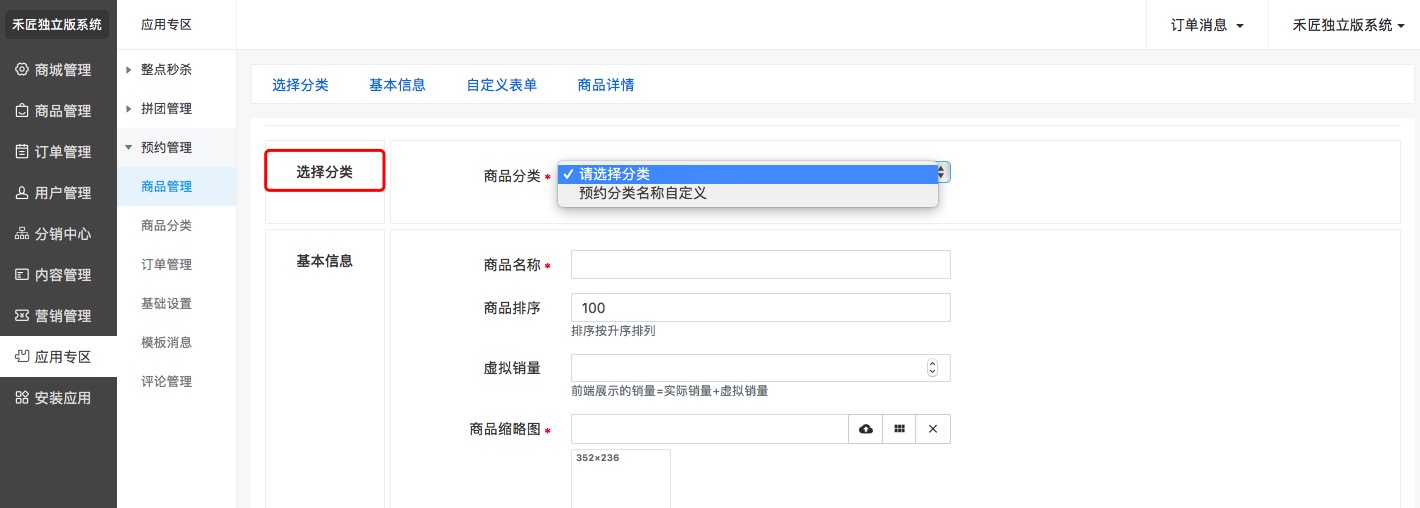Open the 订单消息 dropdown
The width and height of the screenshot is (1420, 508).
[1207, 25]
